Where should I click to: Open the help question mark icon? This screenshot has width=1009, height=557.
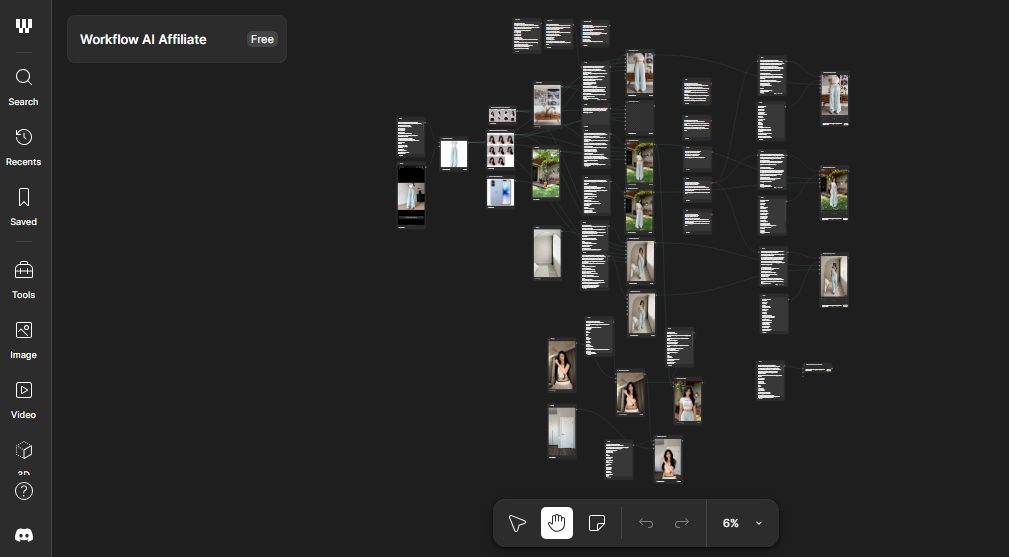click(x=24, y=491)
